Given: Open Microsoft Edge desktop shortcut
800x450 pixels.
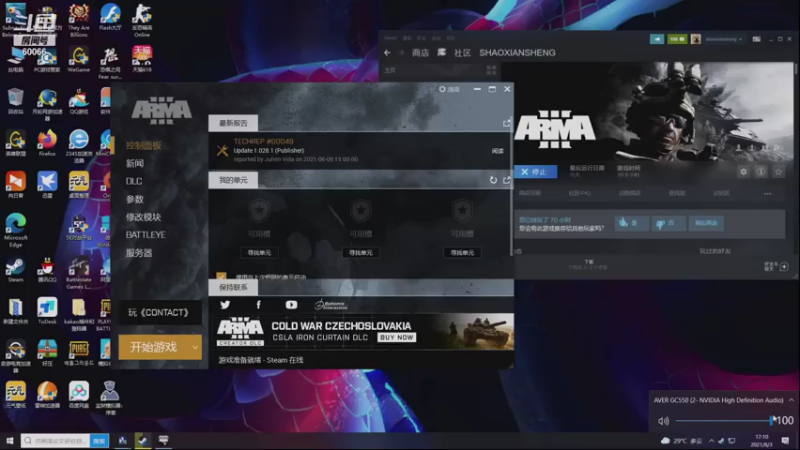Looking at the screenshot, I should pos(15,231).
